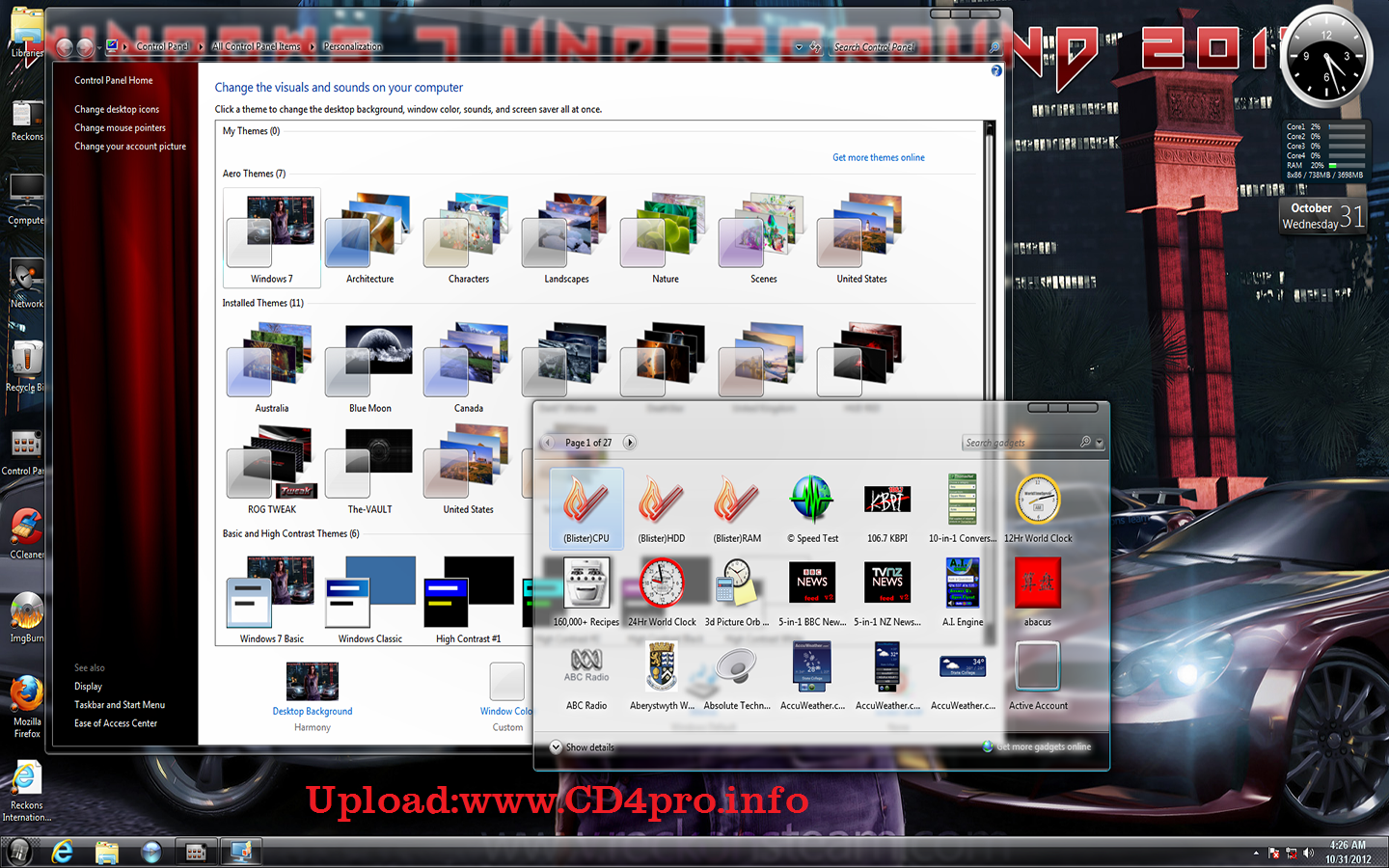Open help in the Personalization window
Viewport: 1389px width, 868px height.
996,70
